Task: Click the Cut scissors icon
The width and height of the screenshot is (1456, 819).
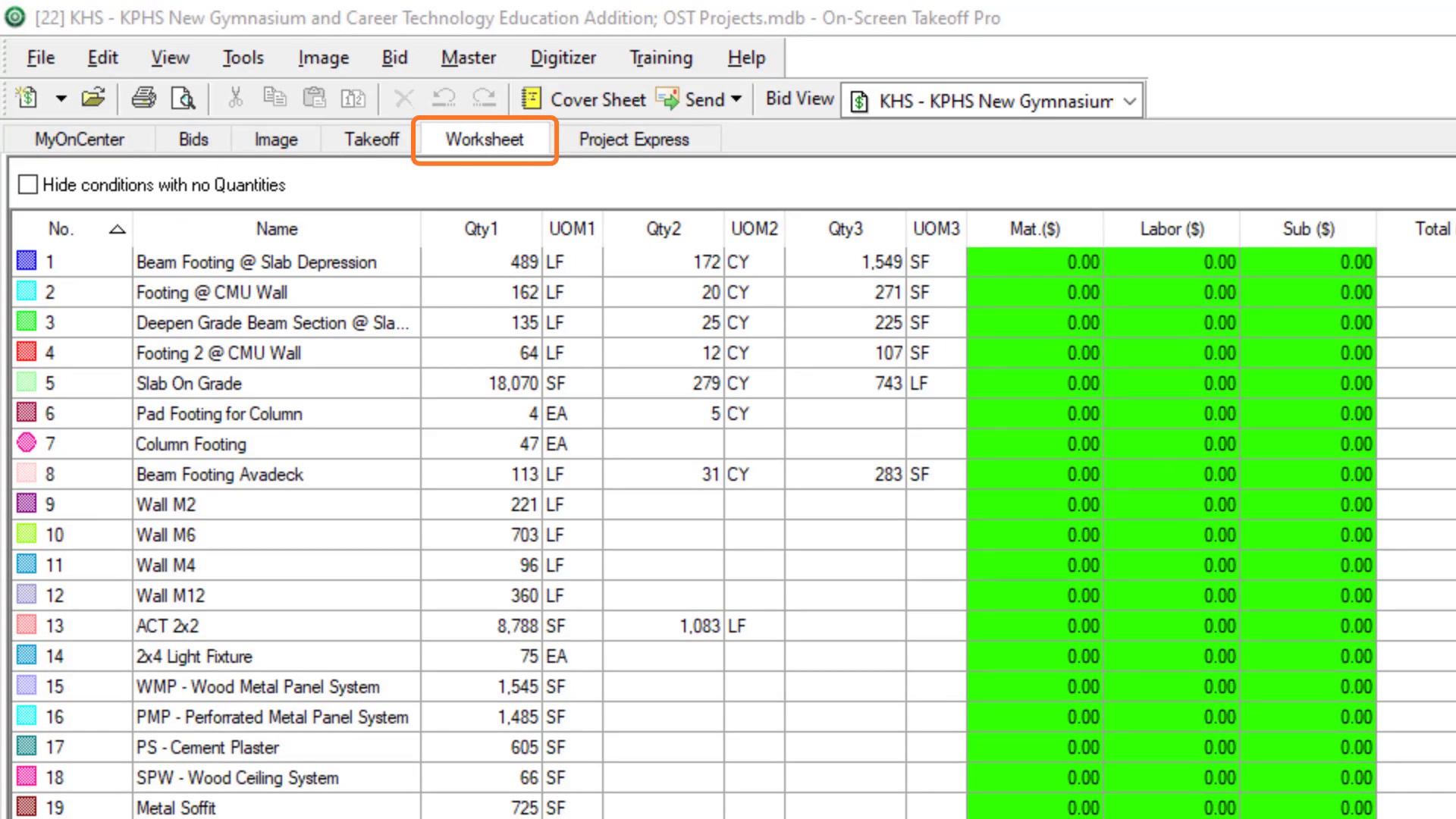Action: point(235,98)
